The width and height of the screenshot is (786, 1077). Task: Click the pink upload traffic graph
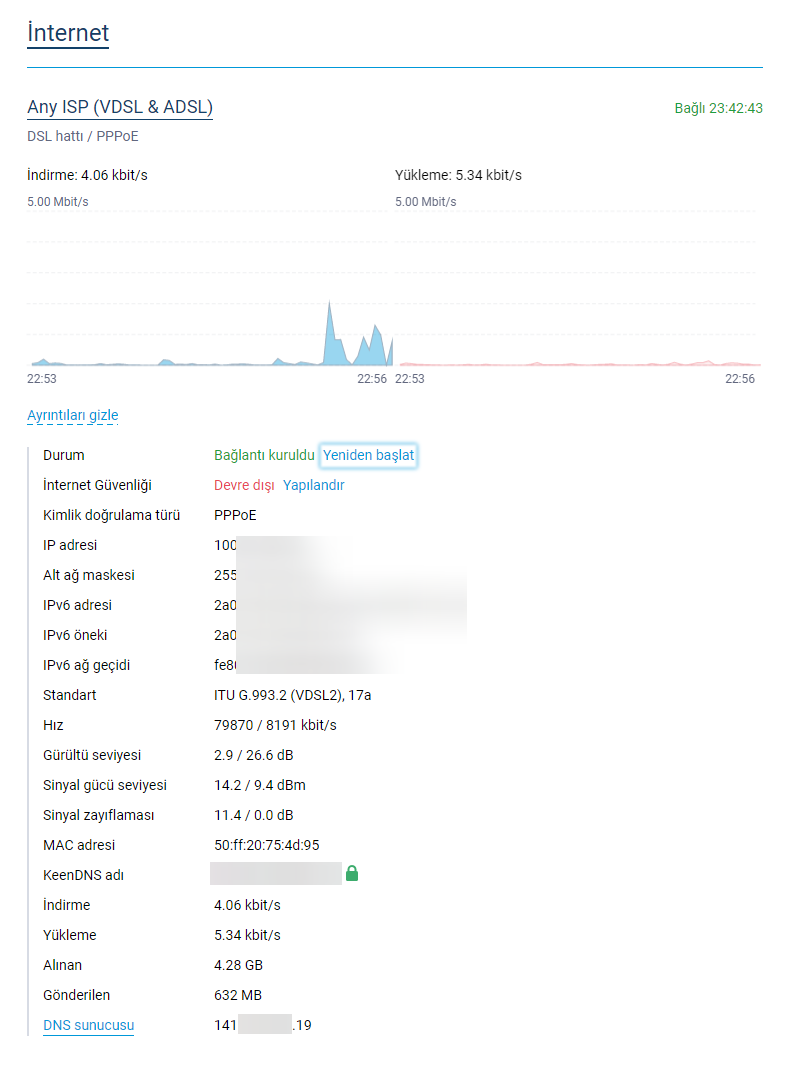pyautogui.click(x=577, y=363)
